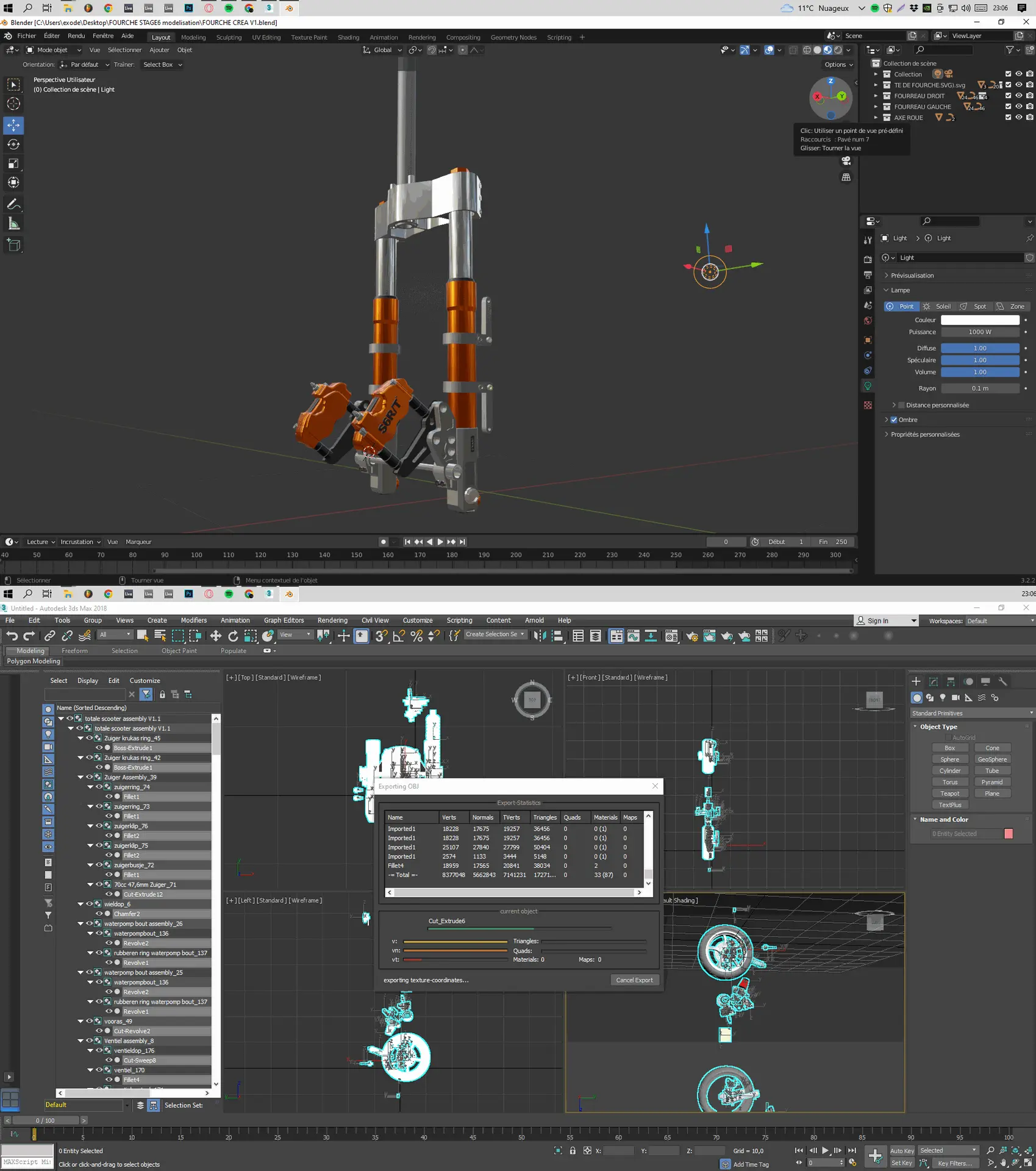The width and height of the screenshot is (1036, 1171).
Task: Click Blender Options button in viewport header
Action: pyautogui.click(x=838, y=65)
